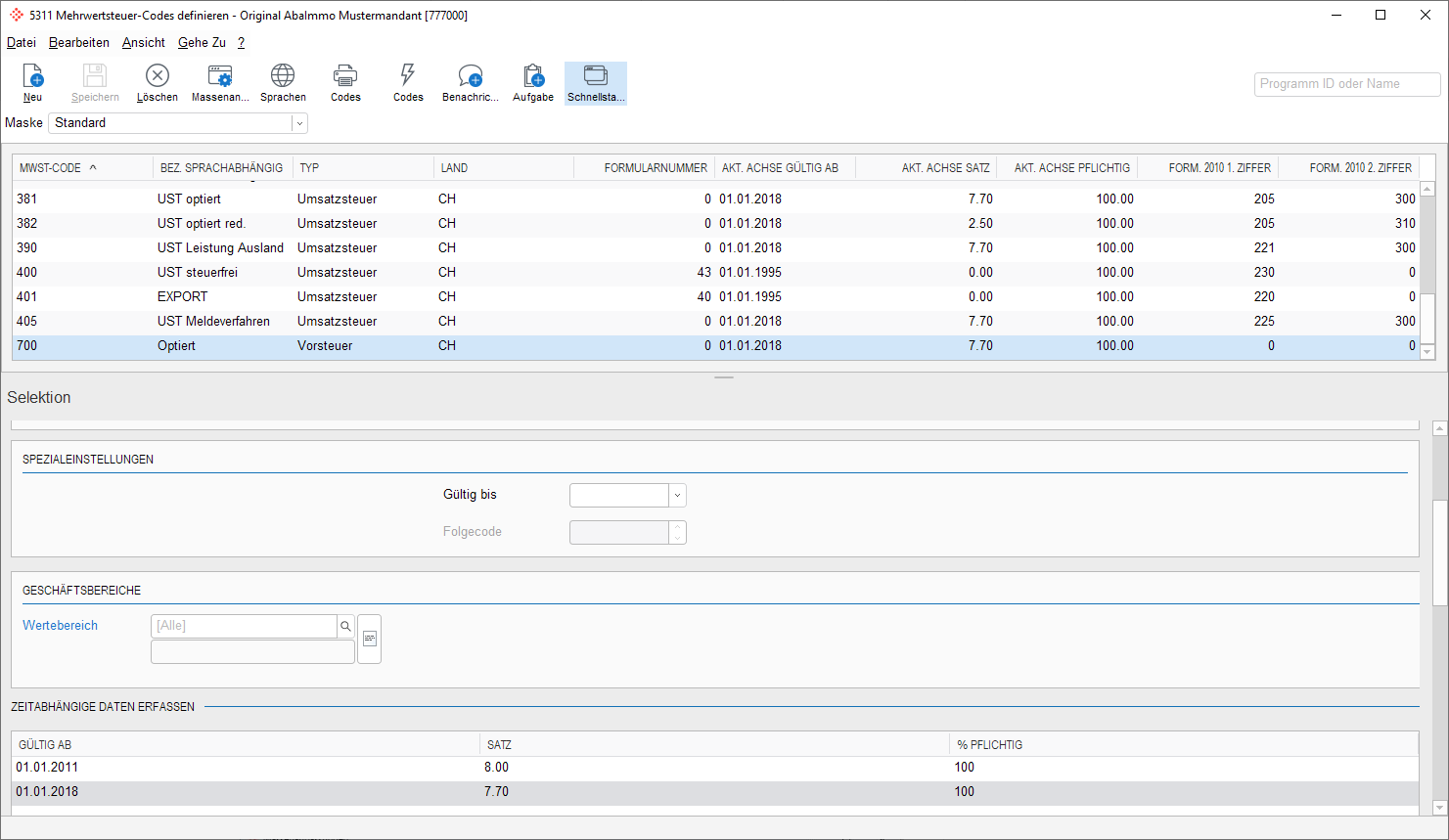Screen dimensions: 1449x840
Task: Open the Datei menu
Action: pos(22,42)
